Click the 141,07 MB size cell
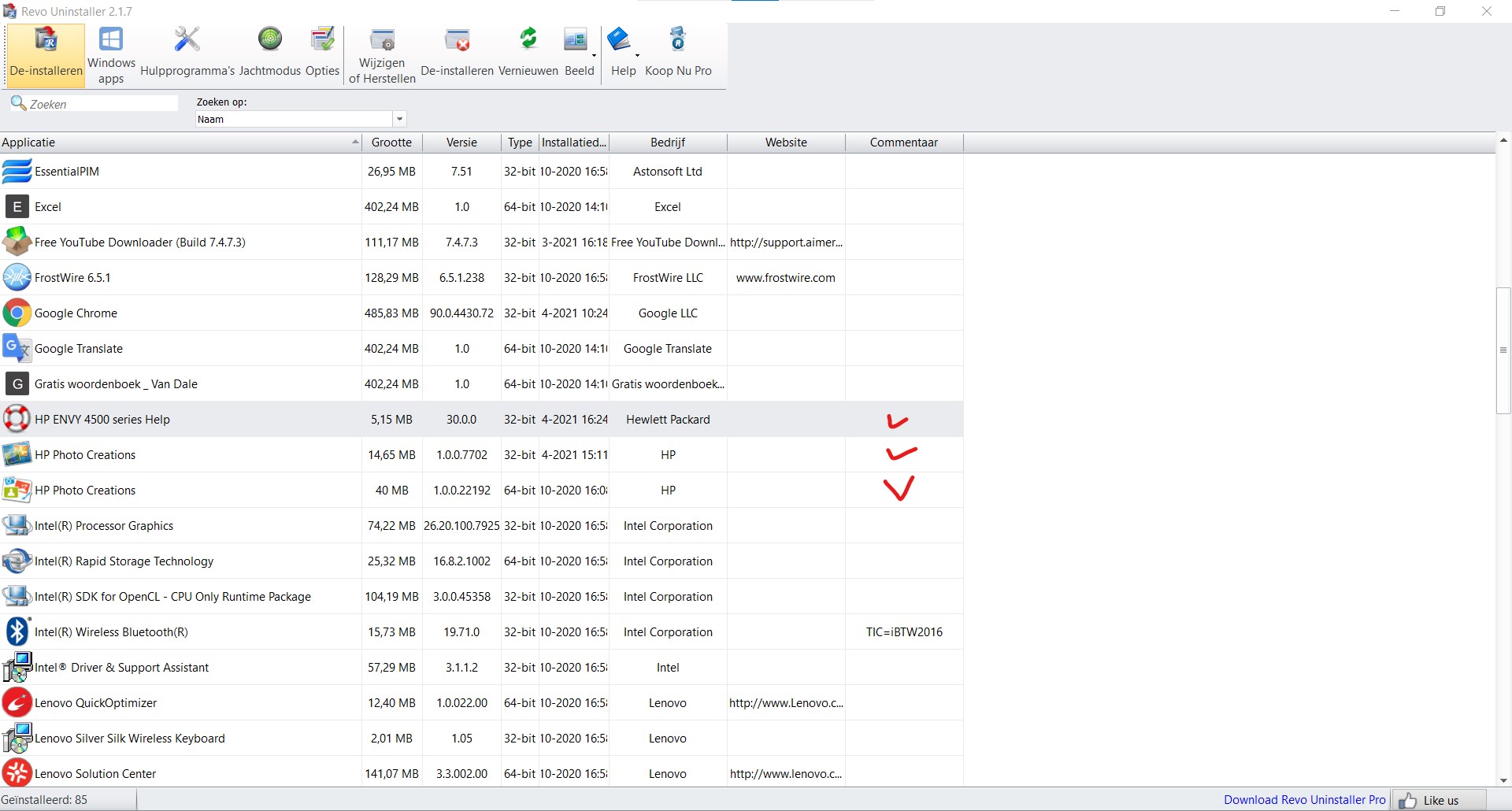 coord(392,773)
